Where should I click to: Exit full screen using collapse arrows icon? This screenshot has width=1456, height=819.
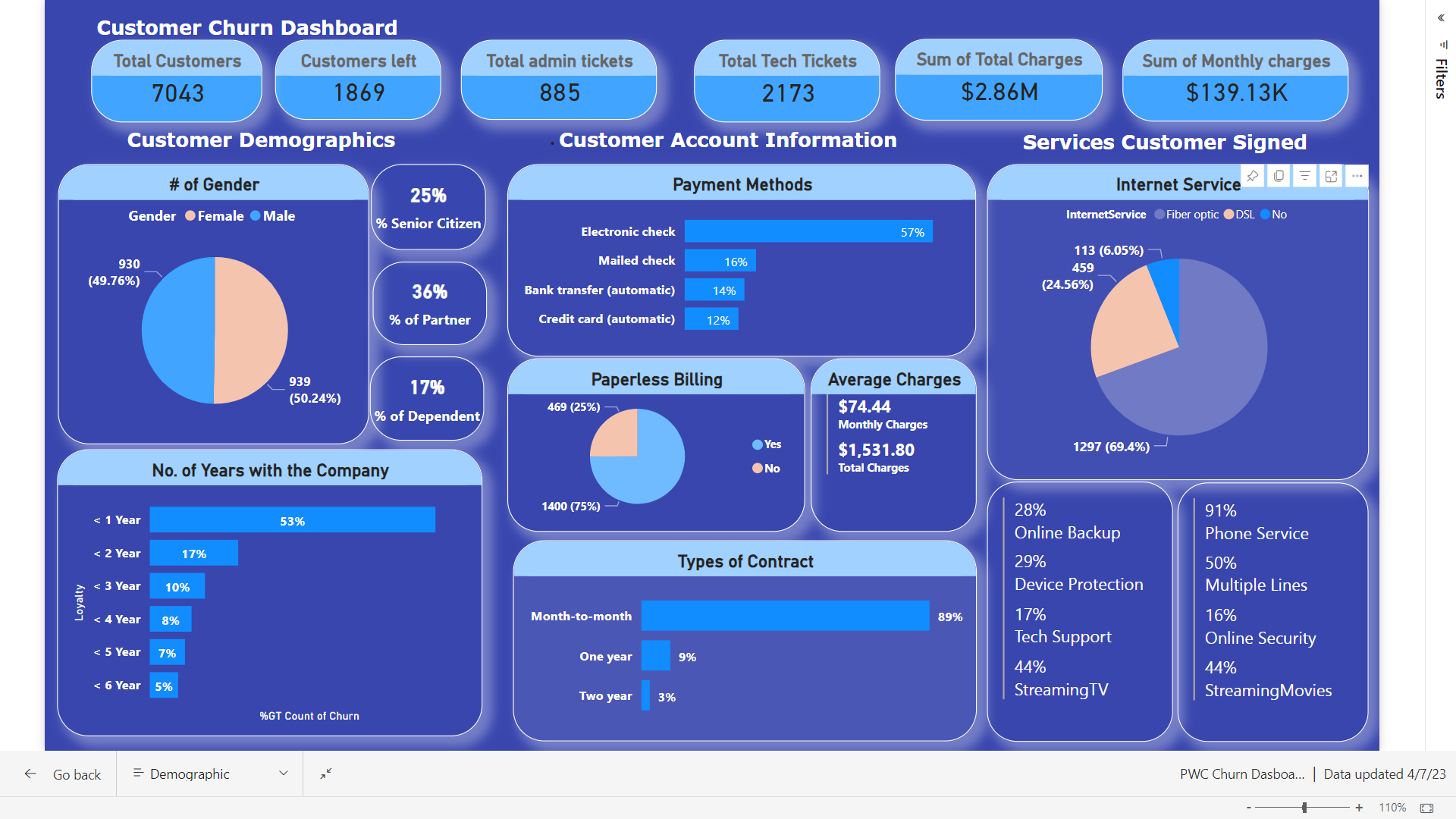click(x=325, y=773)
